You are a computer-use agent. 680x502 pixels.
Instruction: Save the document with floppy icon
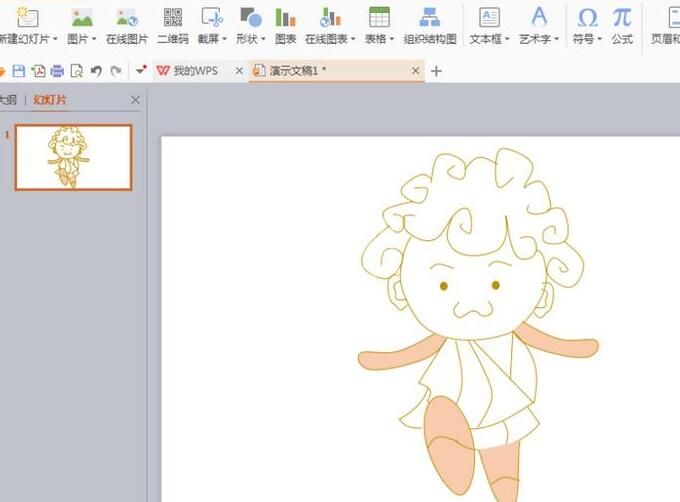click(x=19, y=71)
